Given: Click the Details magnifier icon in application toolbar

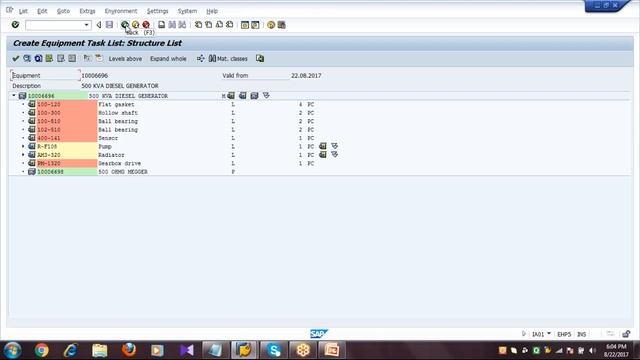Looking at the screenshot, I should [27, 58].
